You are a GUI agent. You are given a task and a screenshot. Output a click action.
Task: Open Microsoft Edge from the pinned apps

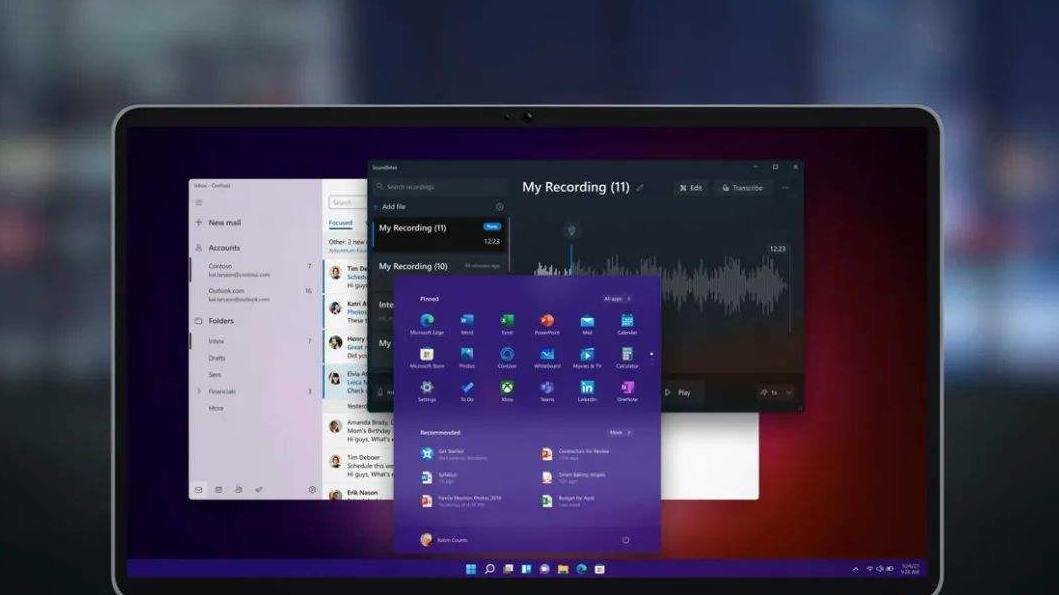click(425, 321)
